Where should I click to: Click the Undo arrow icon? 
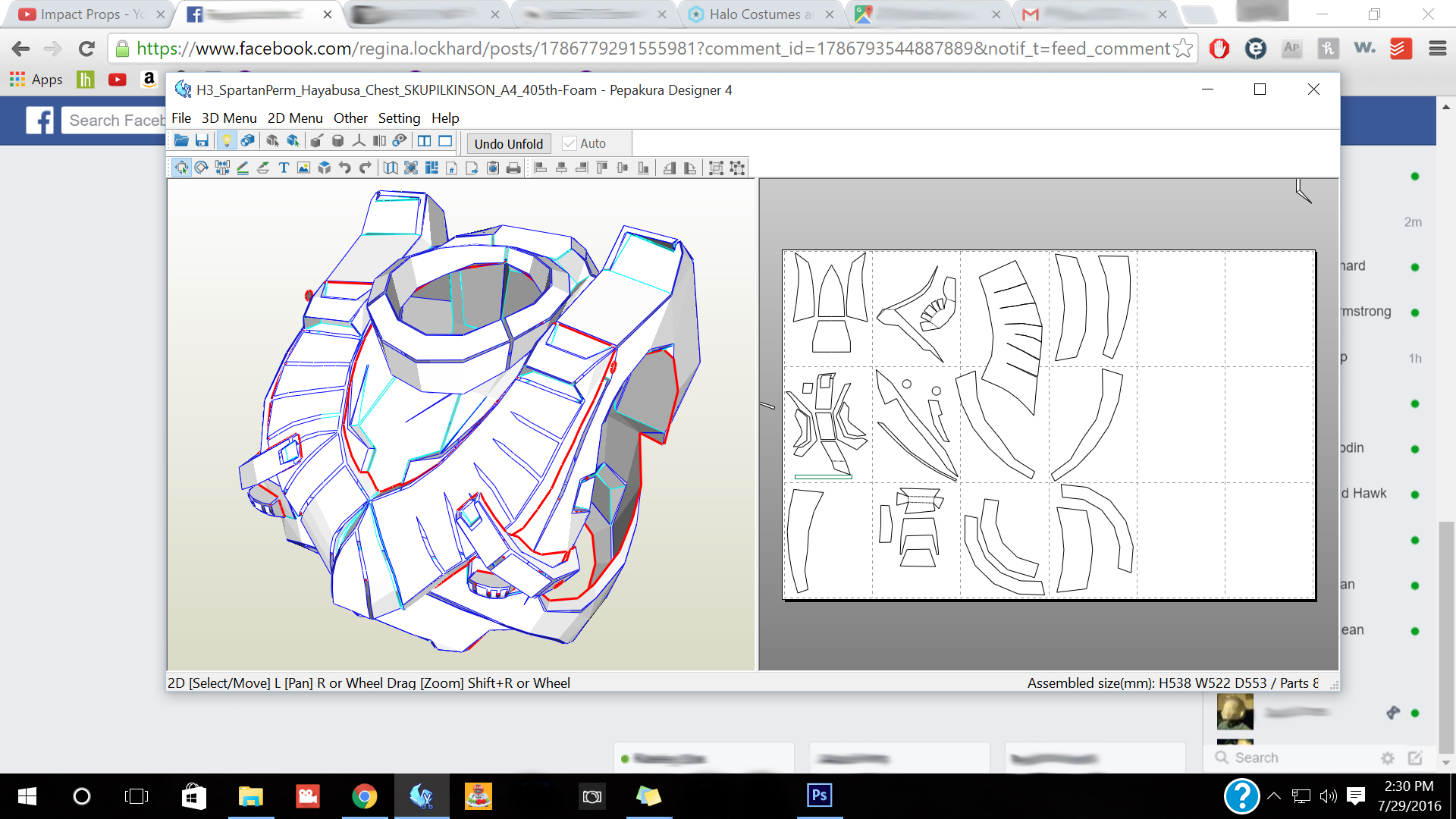[x=345, y=168]
